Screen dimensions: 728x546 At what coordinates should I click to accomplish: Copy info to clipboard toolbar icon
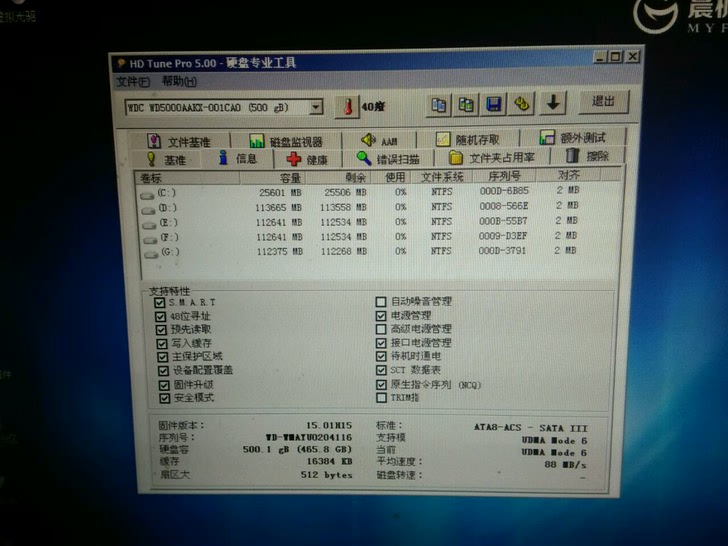438,104
